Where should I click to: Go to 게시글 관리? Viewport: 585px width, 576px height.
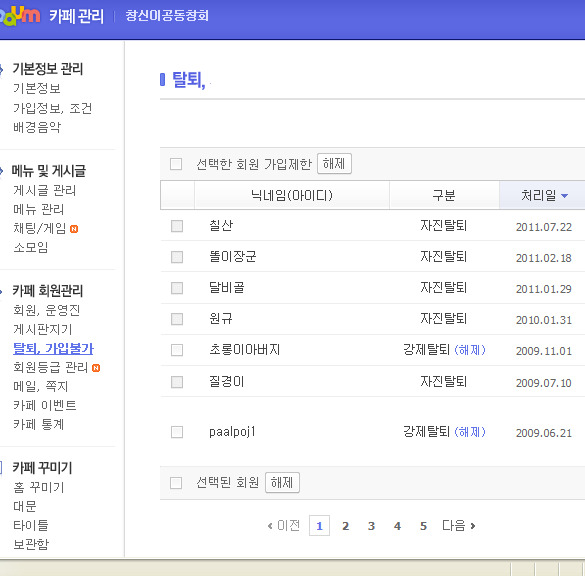pyautogui.click(x=44, y=190)
